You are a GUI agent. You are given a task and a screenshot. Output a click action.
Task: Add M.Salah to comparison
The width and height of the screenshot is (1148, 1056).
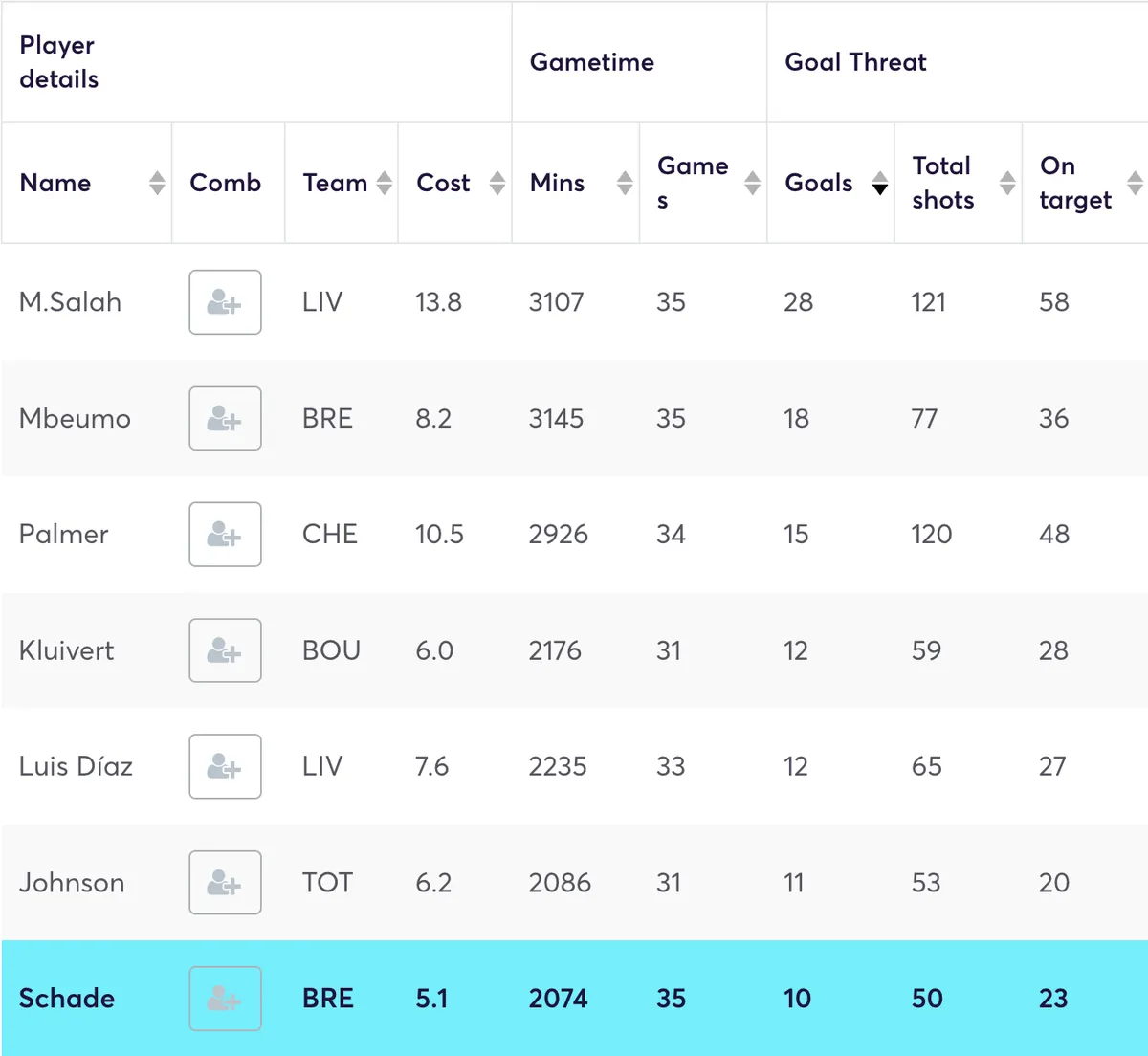(x=225, y=302)
